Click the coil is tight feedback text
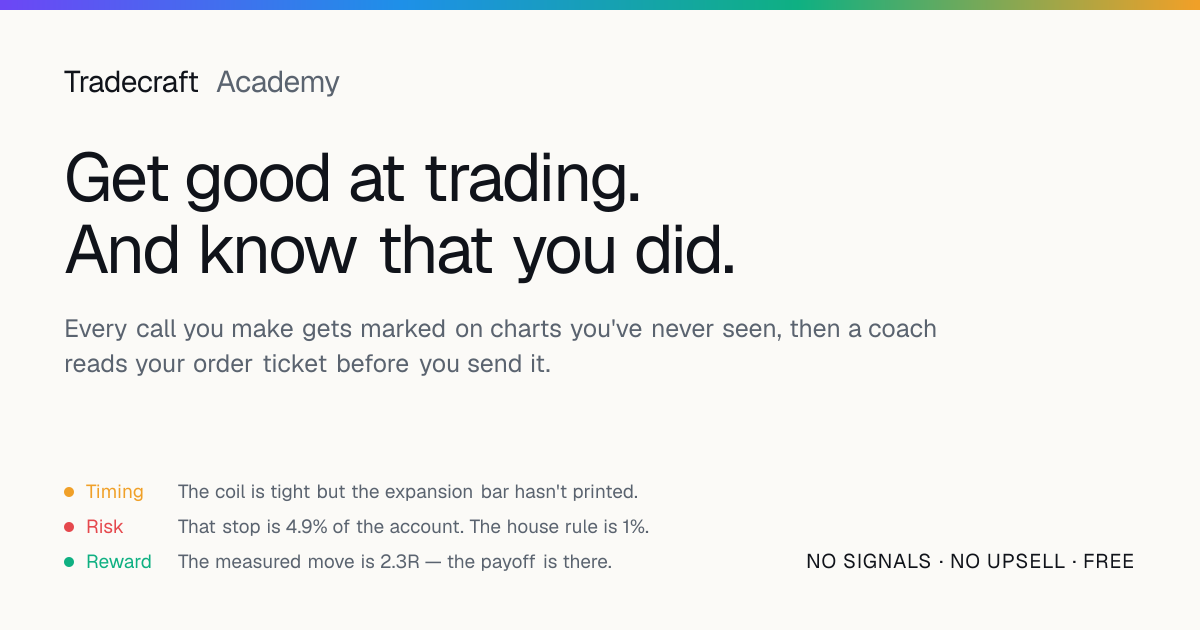Image resolution: width=1200 pixels, height=630 pixels. [x=408, y=492]
